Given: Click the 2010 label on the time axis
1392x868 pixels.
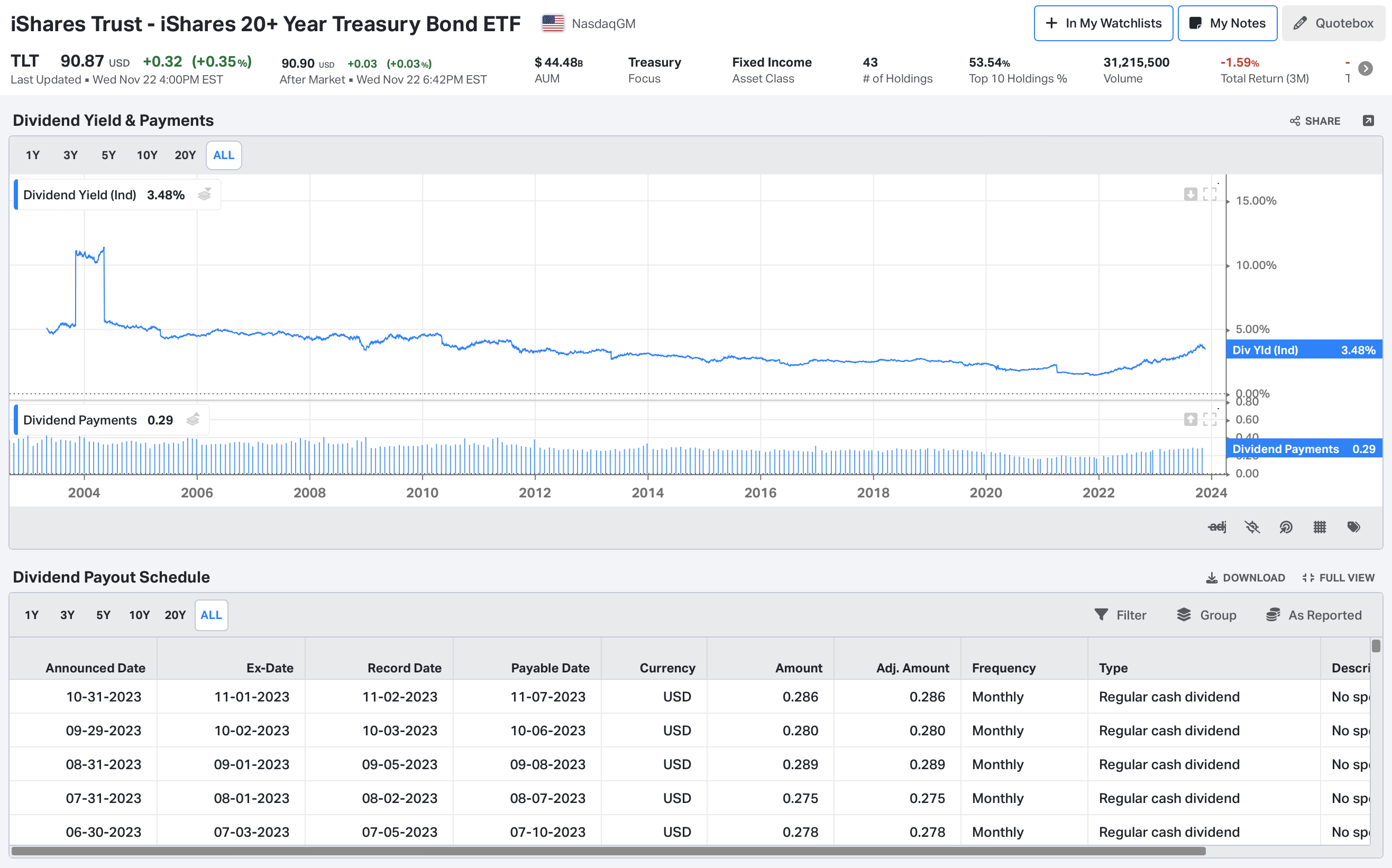Looking at the screenshot, I should pyautogui.click(x=422, y=493).
